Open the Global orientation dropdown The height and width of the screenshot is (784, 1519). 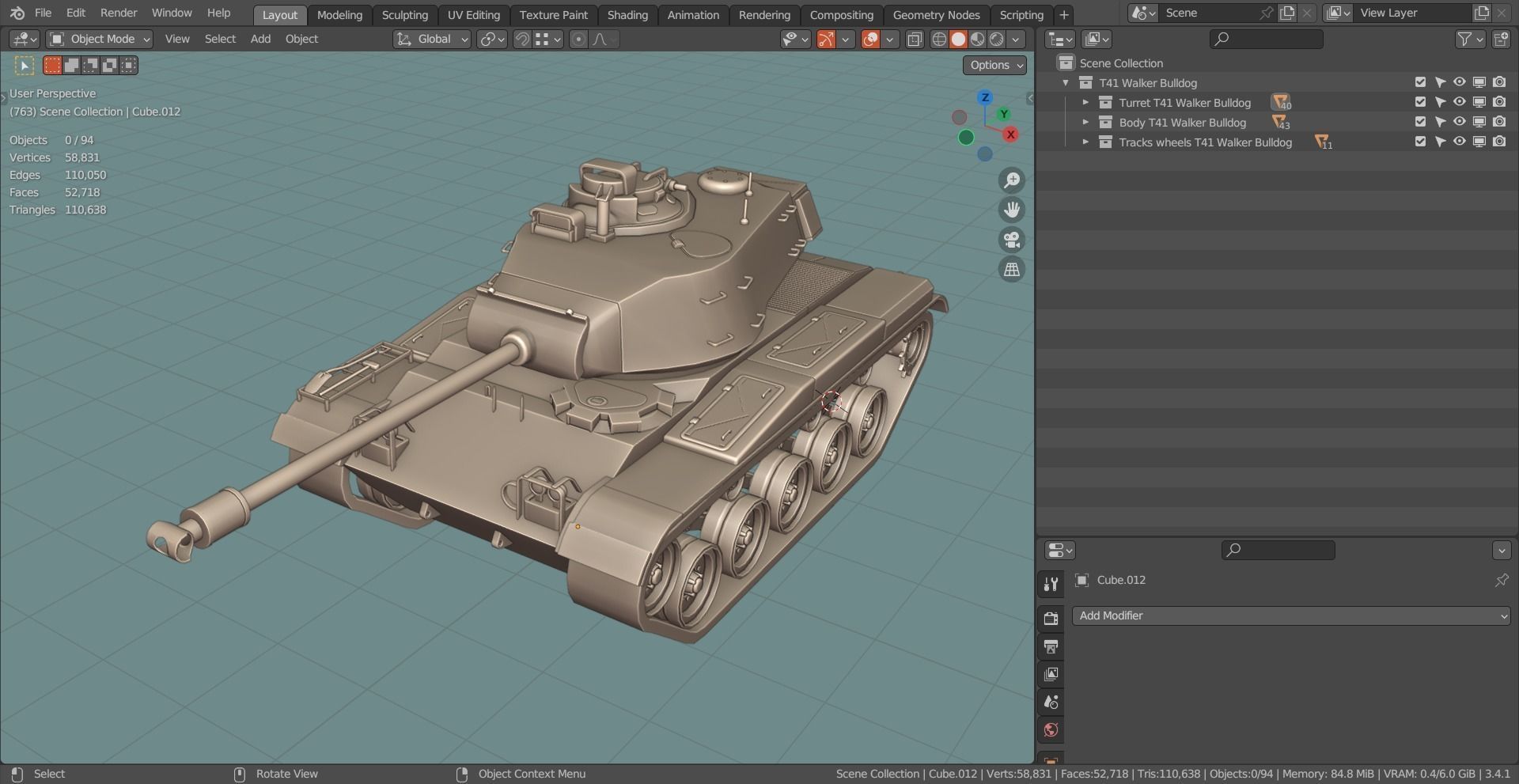click(432, 39)
